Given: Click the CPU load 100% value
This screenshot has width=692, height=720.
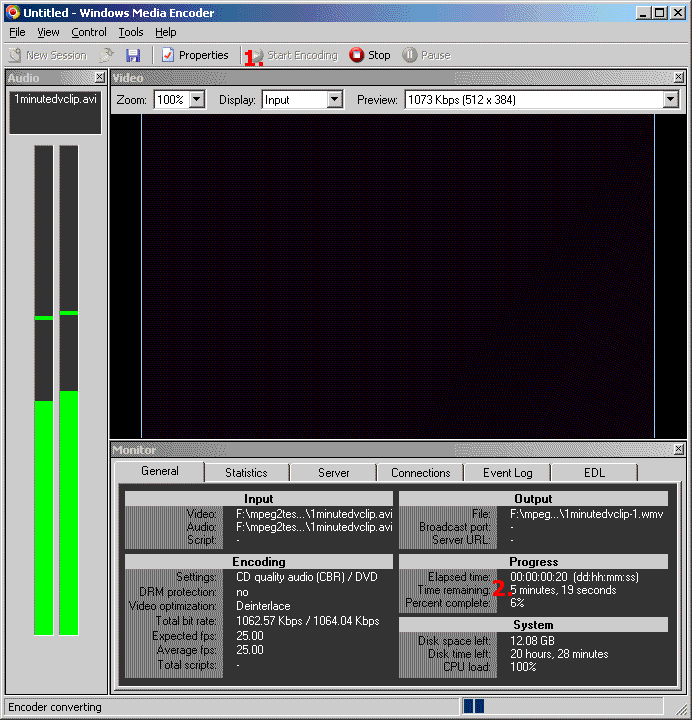Looking at the screenshot, I should coord(523,667).
